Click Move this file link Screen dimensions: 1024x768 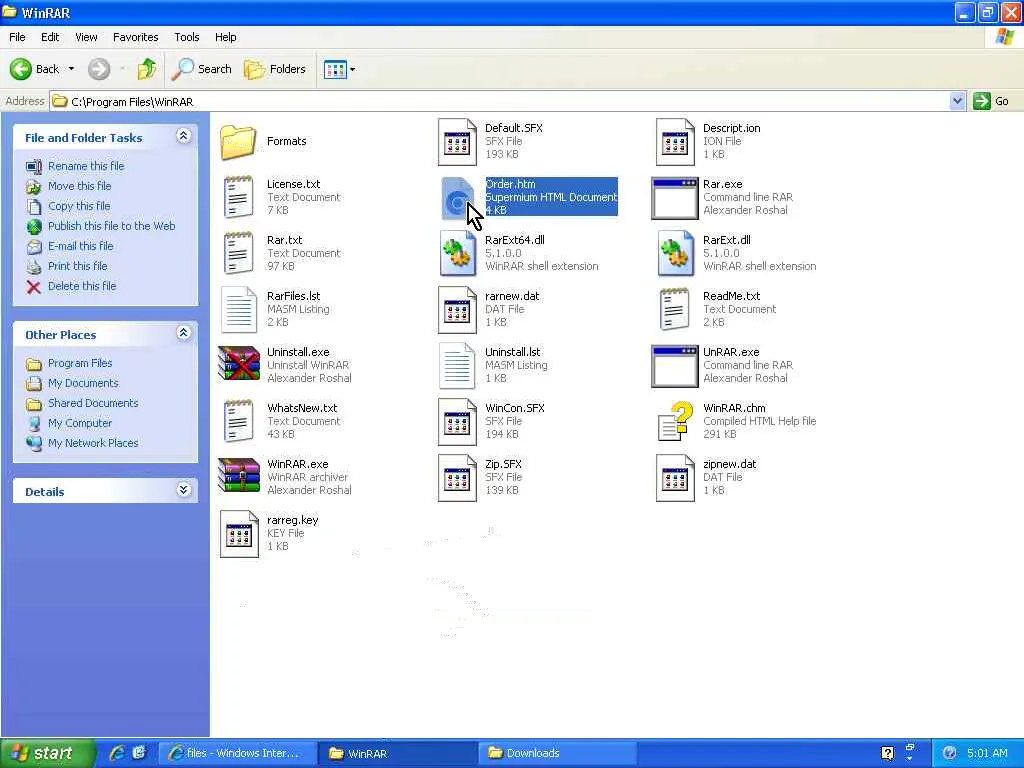pos(79,186)
